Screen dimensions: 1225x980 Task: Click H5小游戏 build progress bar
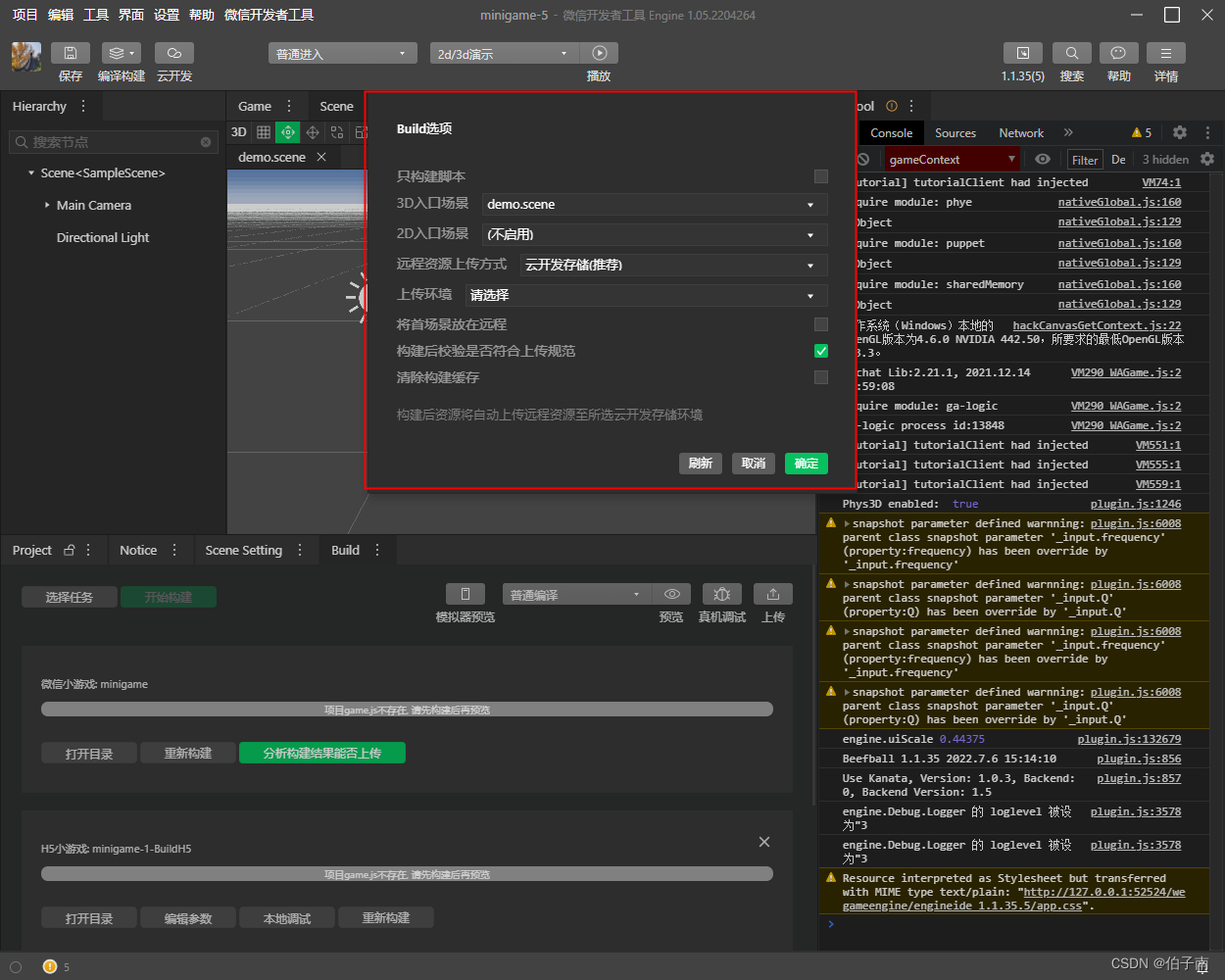coord(407,874)
